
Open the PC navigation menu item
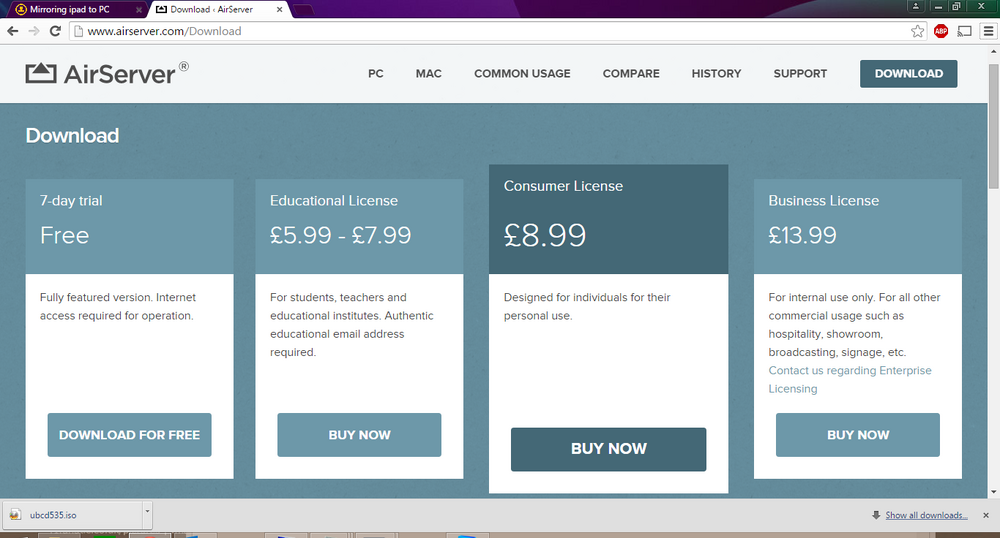376,73
